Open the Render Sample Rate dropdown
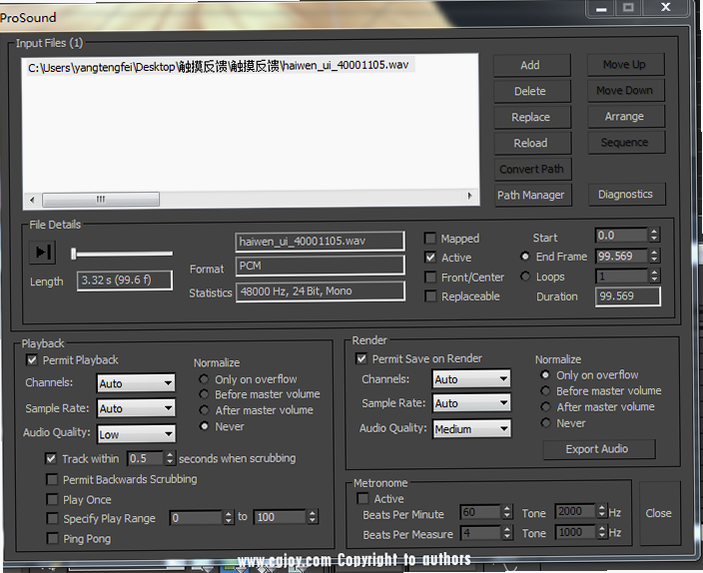 (x=471, y=404)
